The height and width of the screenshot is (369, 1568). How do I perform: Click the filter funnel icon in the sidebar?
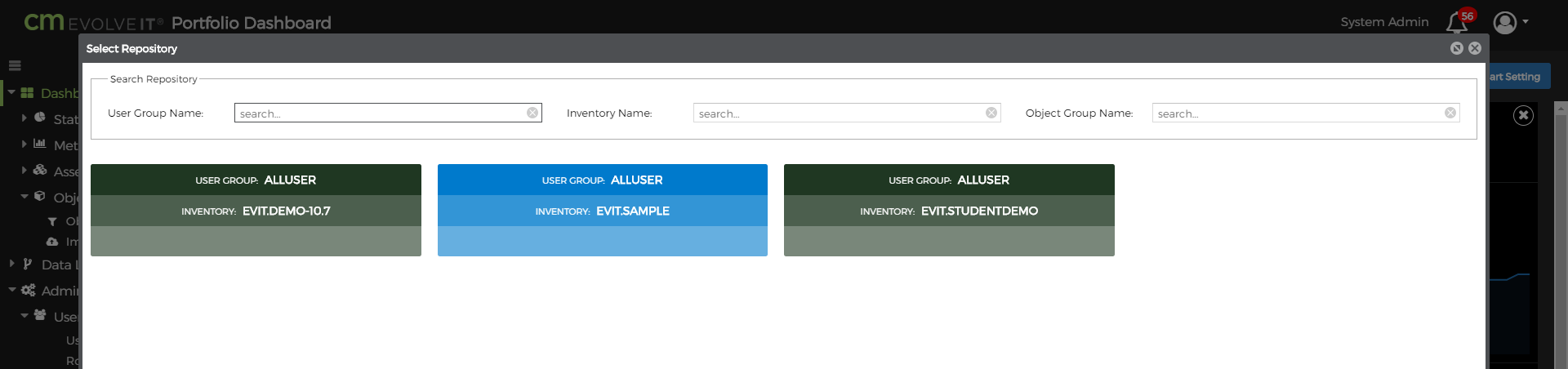click(52, 221)
